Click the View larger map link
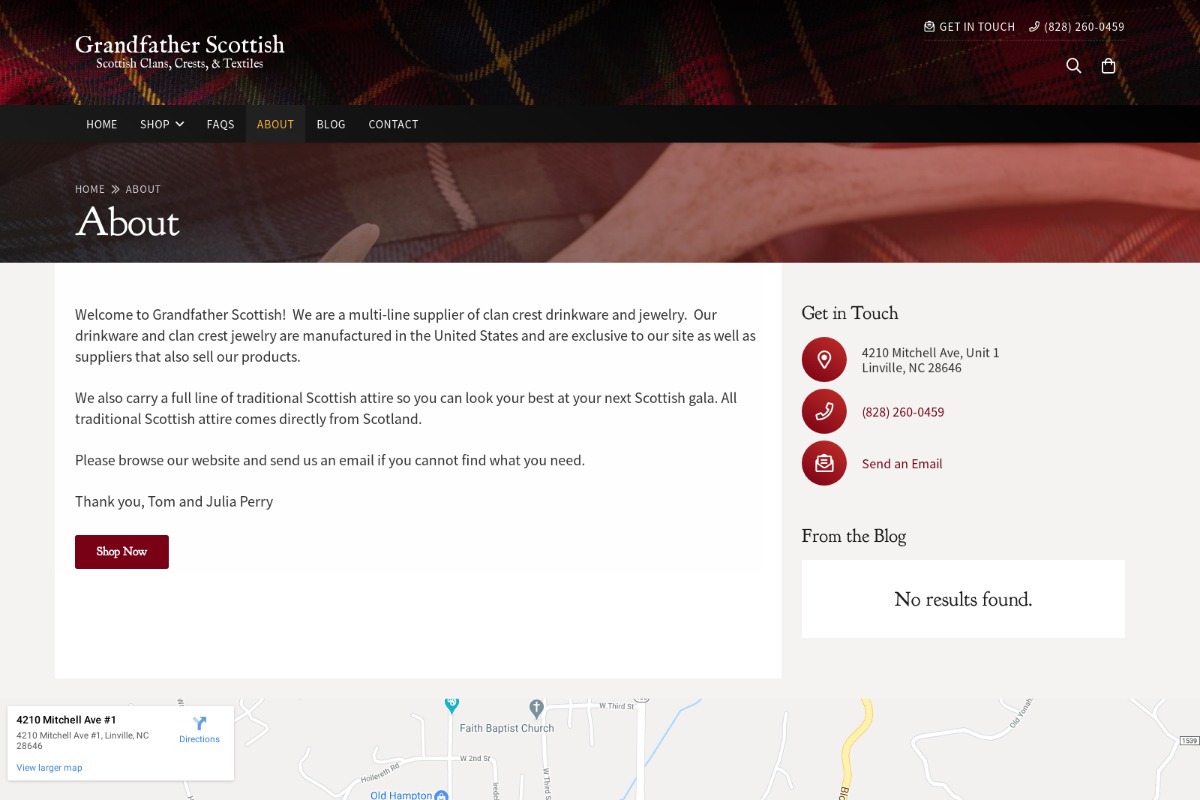This screenshot has width=1200, height=800. click(x=49, y=768)
